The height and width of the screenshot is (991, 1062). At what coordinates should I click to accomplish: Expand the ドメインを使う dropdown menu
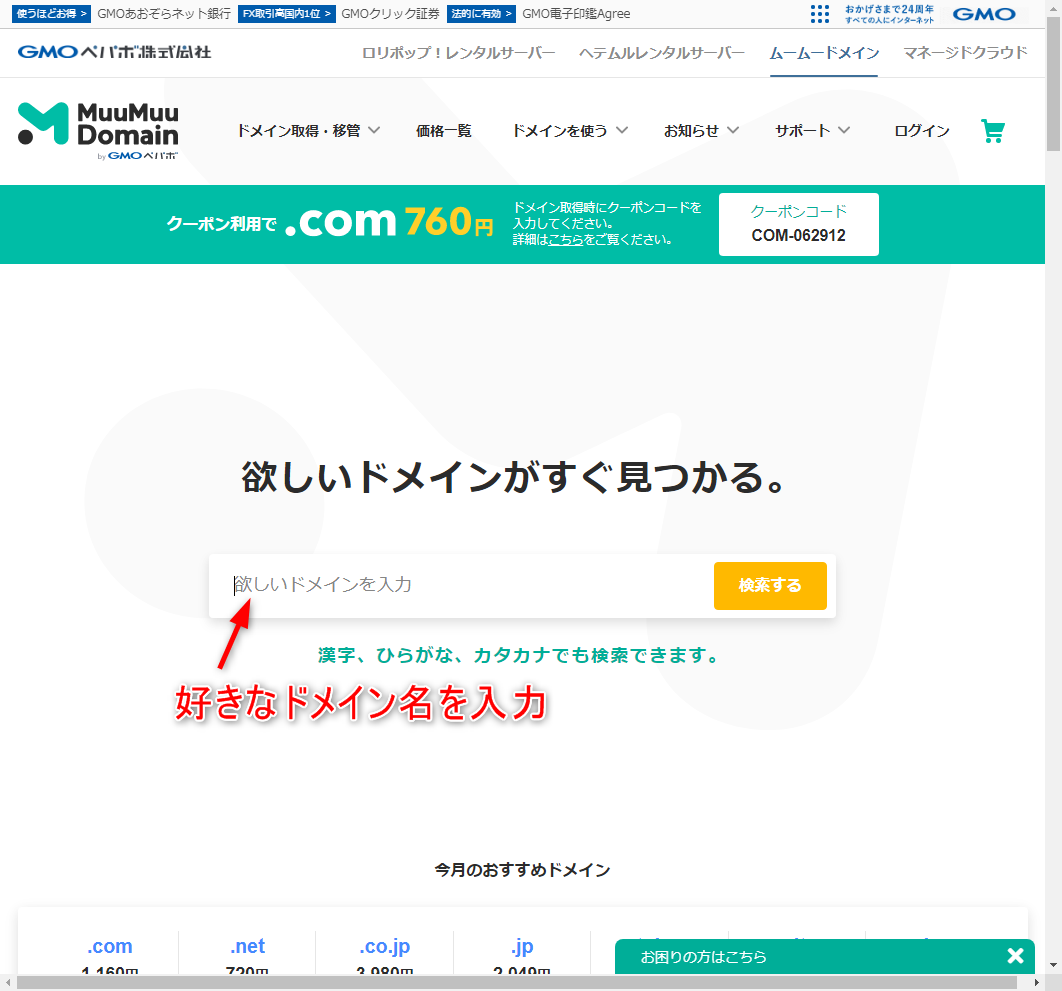pyautogui.click(x=570, y=131)
